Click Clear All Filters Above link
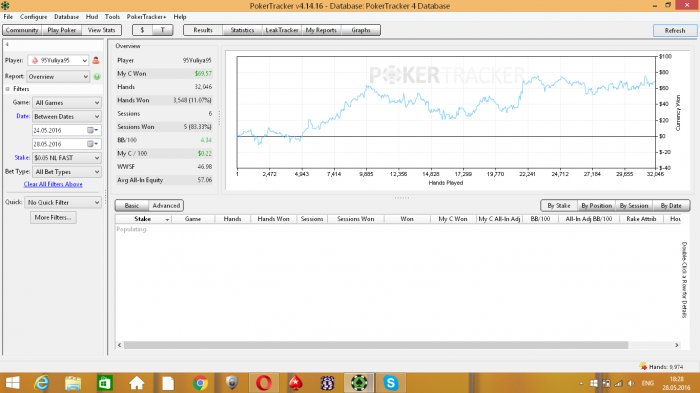The width and height of the screenshot is (700, 393). click(53, 184)
